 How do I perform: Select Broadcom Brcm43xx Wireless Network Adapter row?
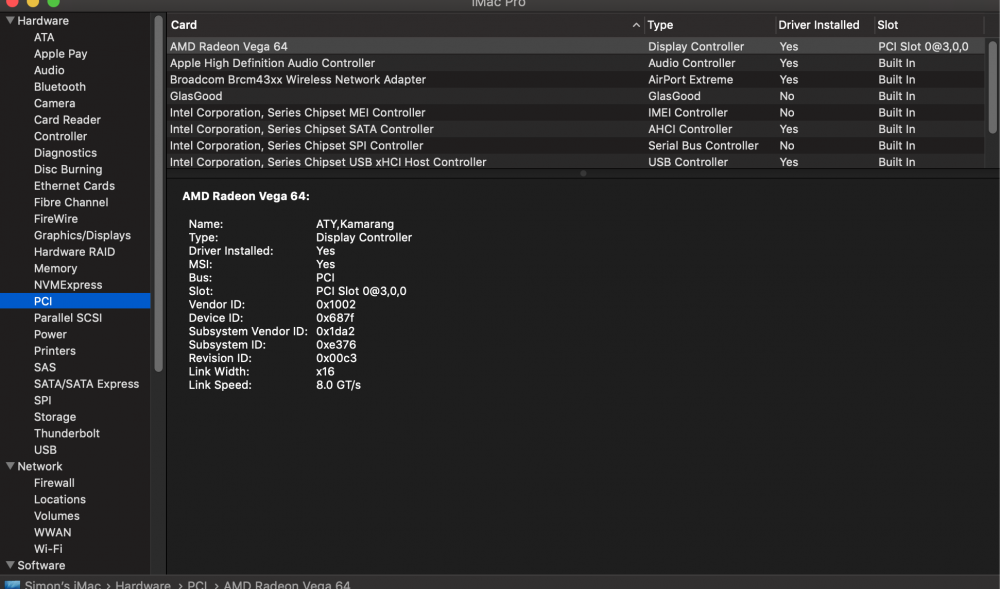pyautogui.click(x=576, y=79)
